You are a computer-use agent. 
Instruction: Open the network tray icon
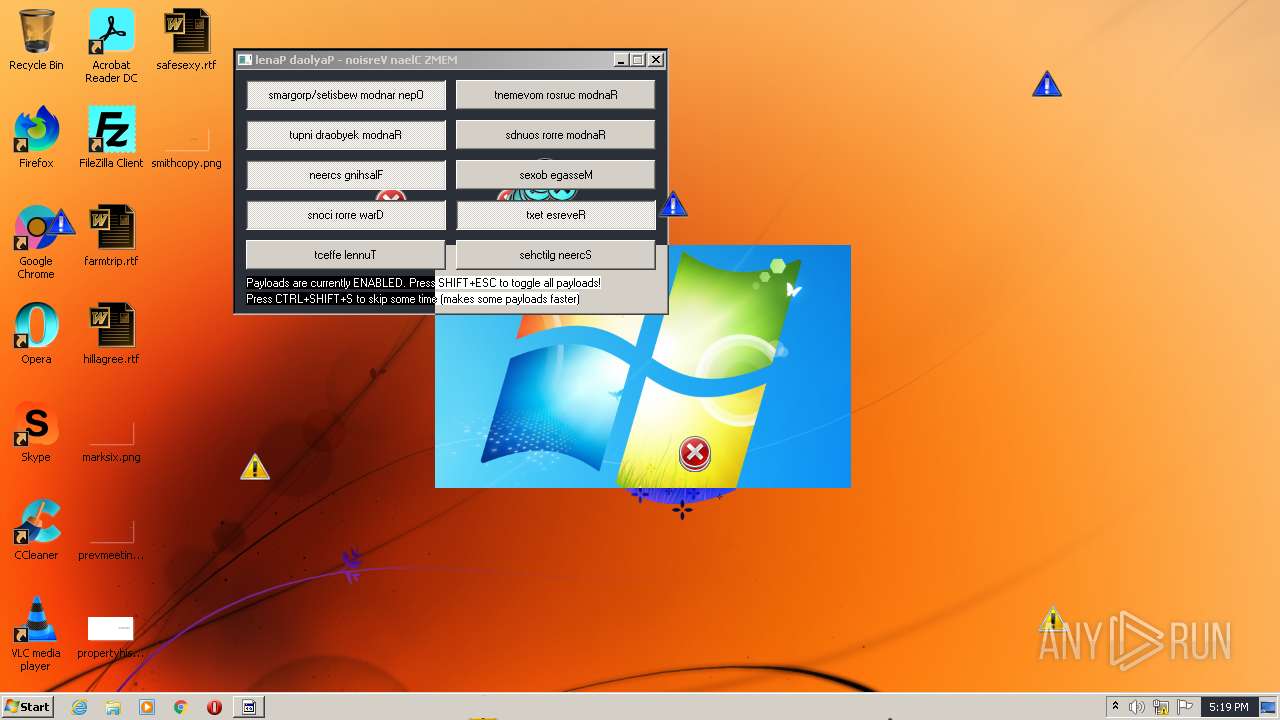1161,707
